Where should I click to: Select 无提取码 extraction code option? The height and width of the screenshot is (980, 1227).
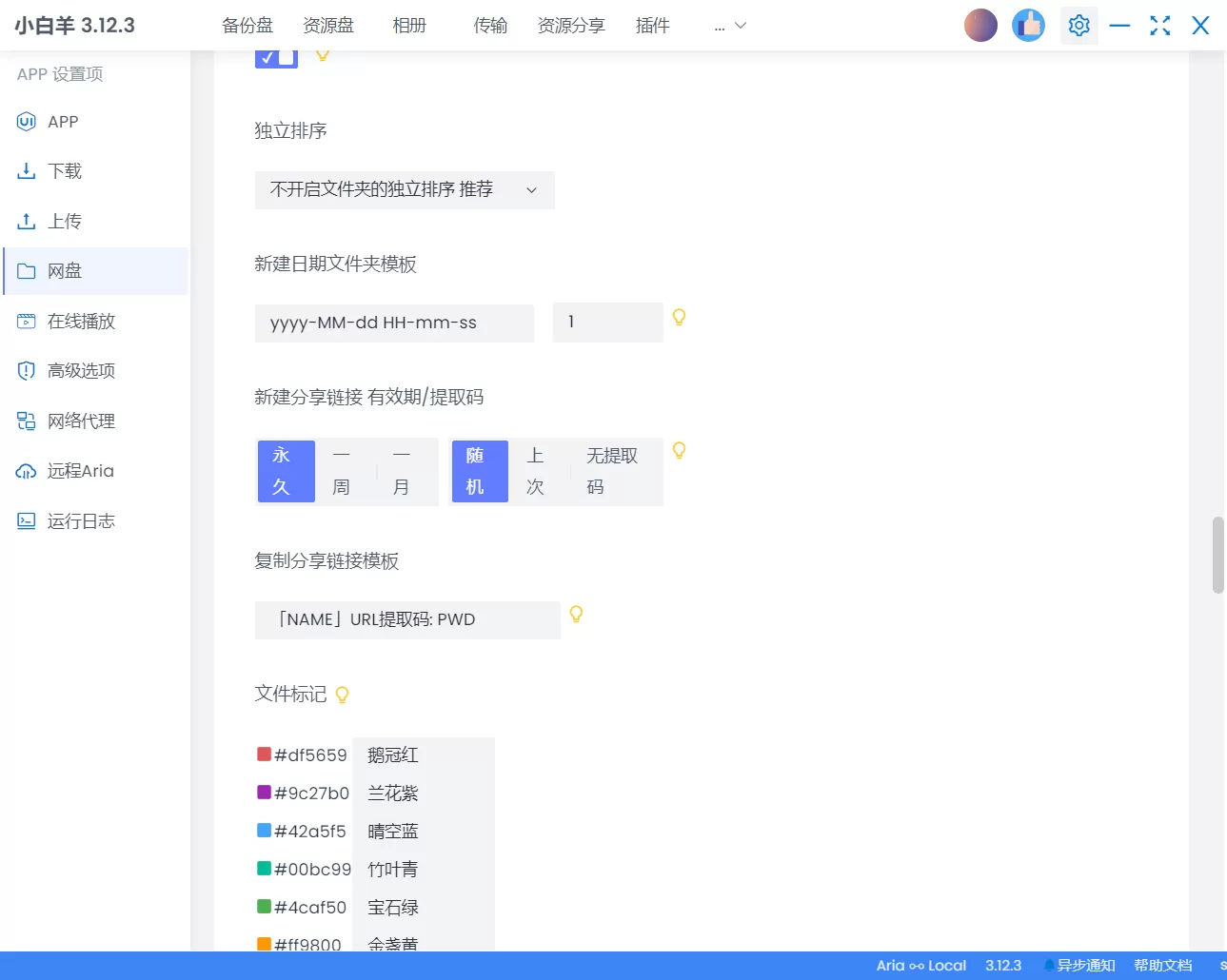[611, 471]
